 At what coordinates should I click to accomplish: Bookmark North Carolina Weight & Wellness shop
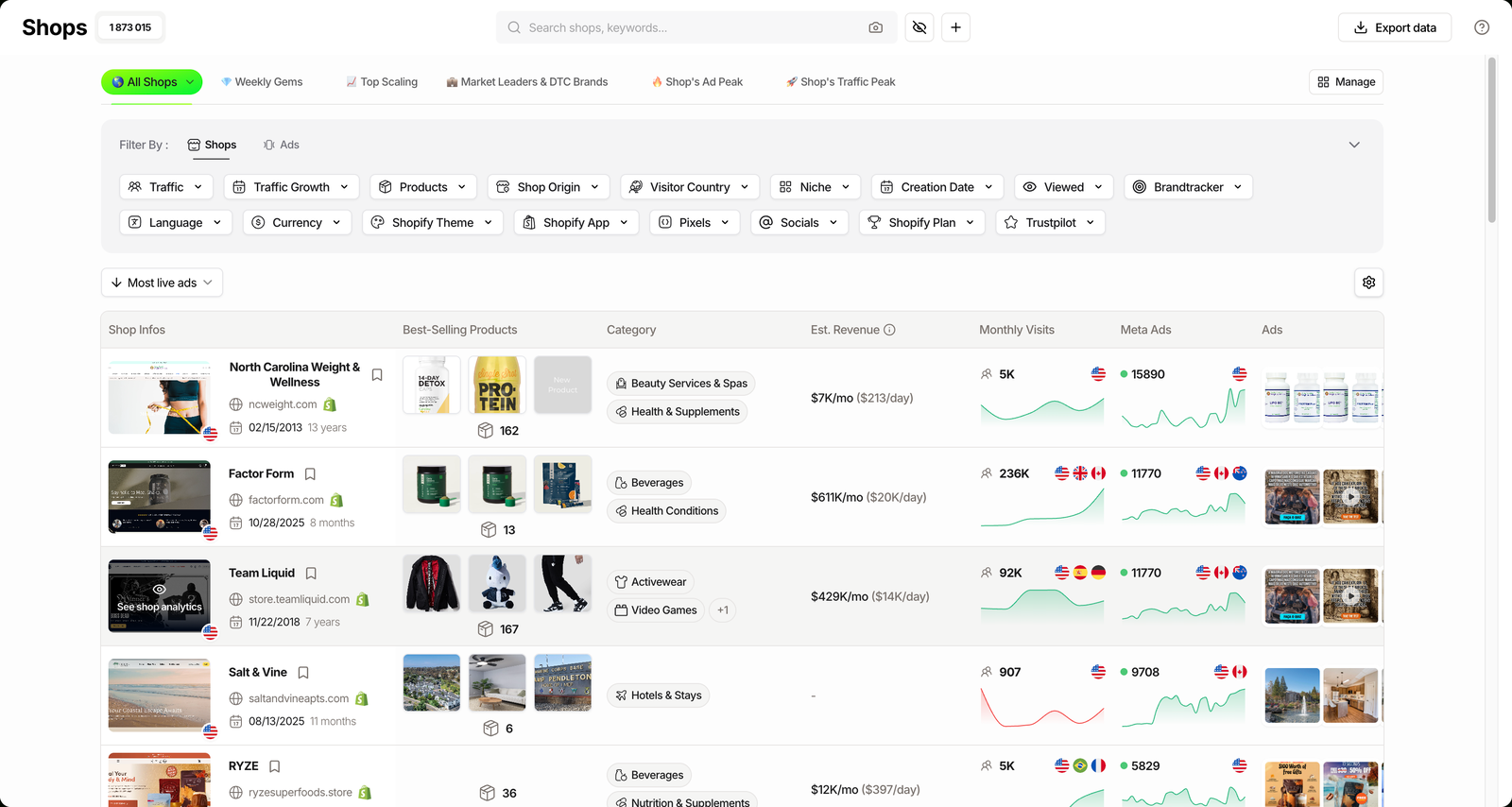[377, 375]
